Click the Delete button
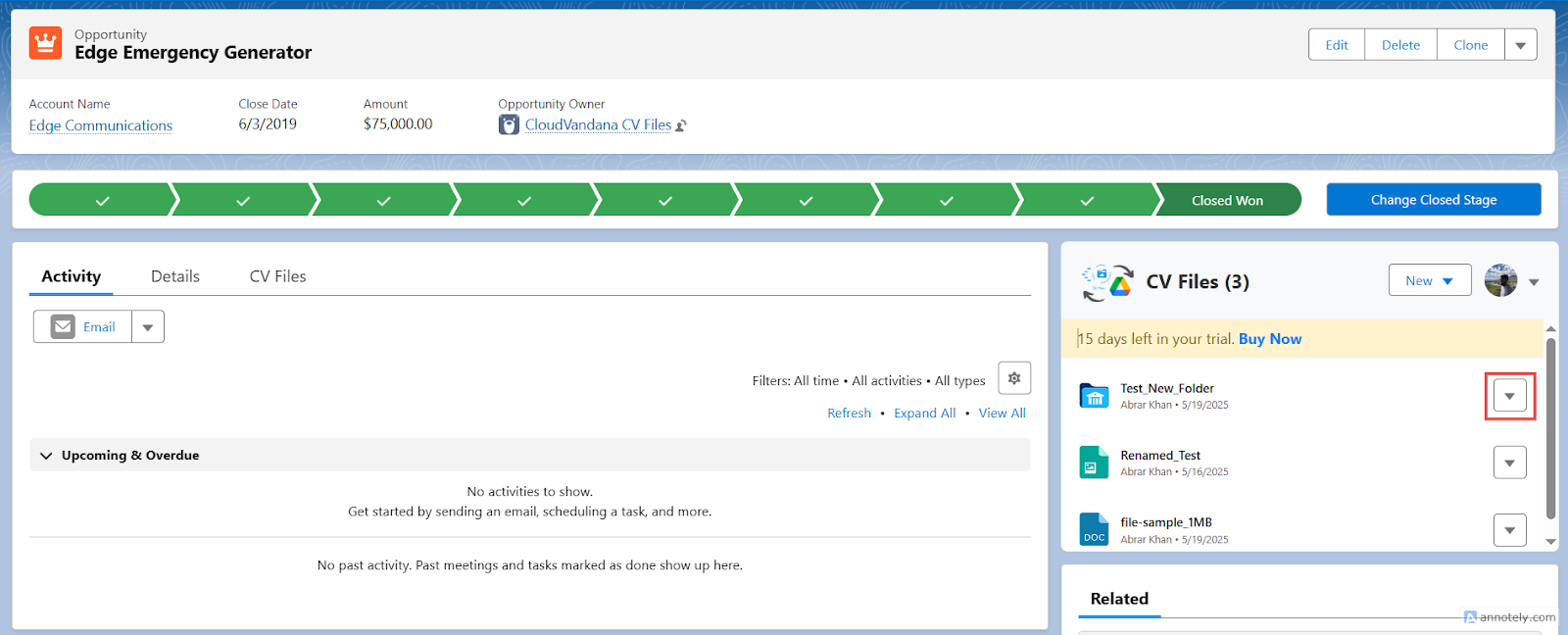1568x635 pixels. pyautogui.click(x=1401, y=45)
